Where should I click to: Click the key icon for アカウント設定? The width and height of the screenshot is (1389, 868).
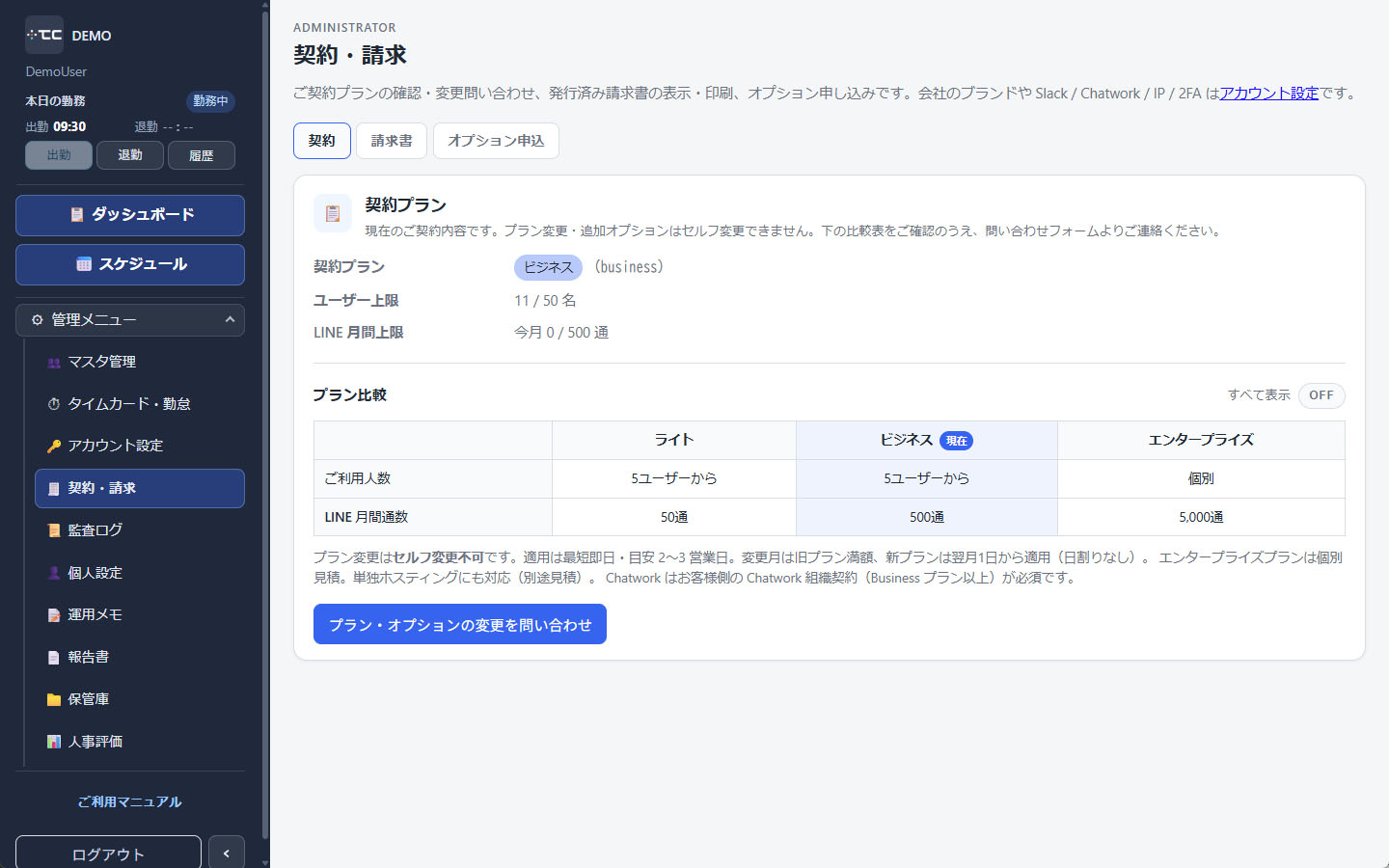[54, 447]
